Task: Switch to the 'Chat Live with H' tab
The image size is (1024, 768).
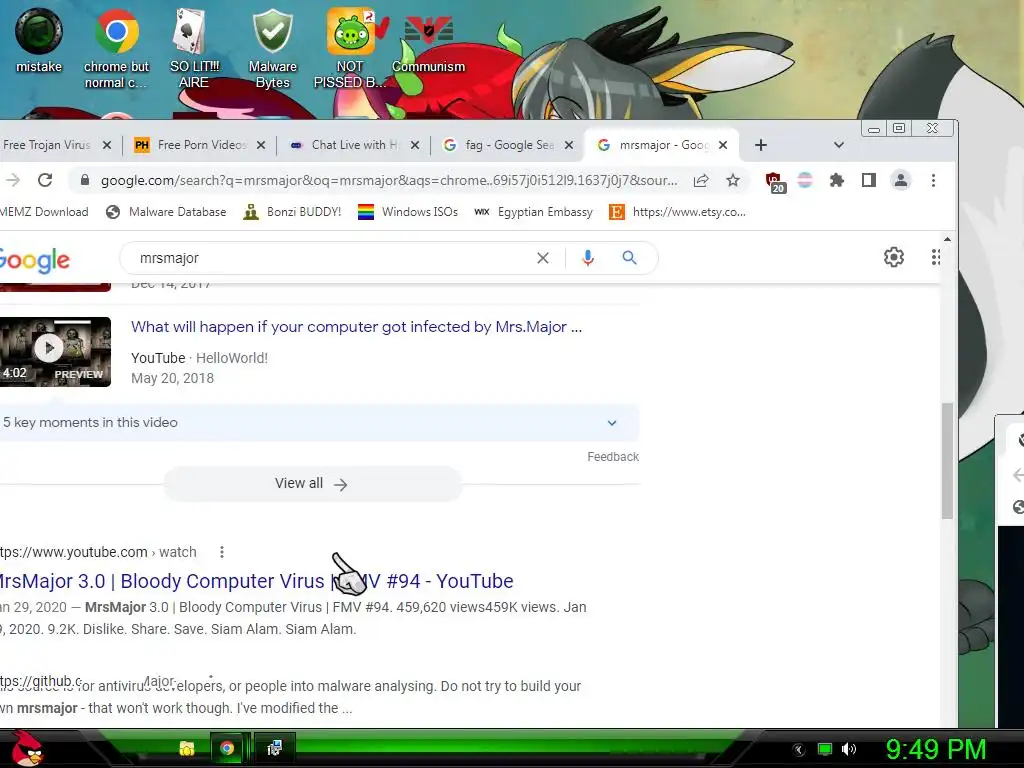Action: [x=345, y=145]
